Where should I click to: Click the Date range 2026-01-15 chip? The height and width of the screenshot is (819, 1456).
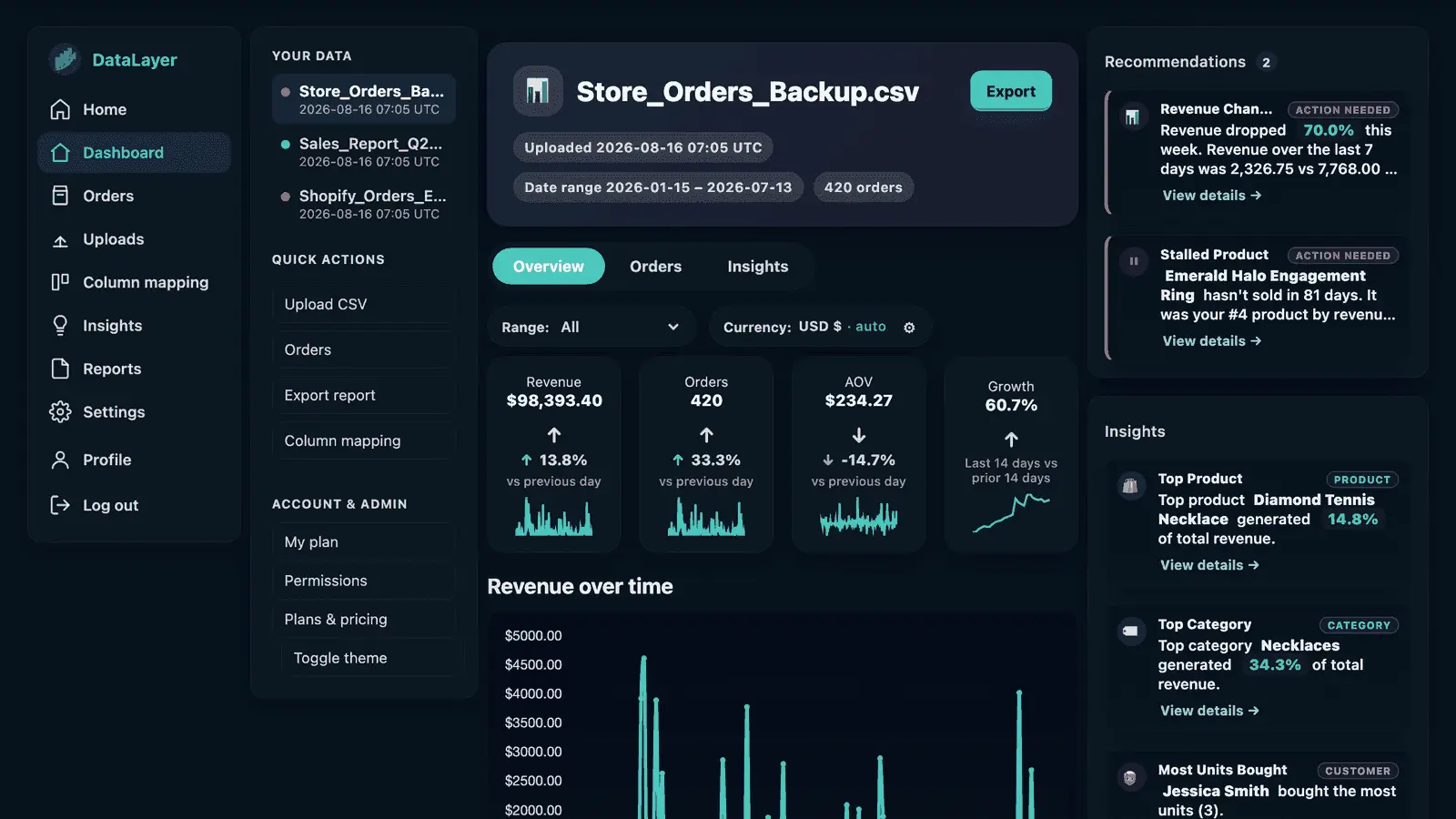click(x=658, y=187)
